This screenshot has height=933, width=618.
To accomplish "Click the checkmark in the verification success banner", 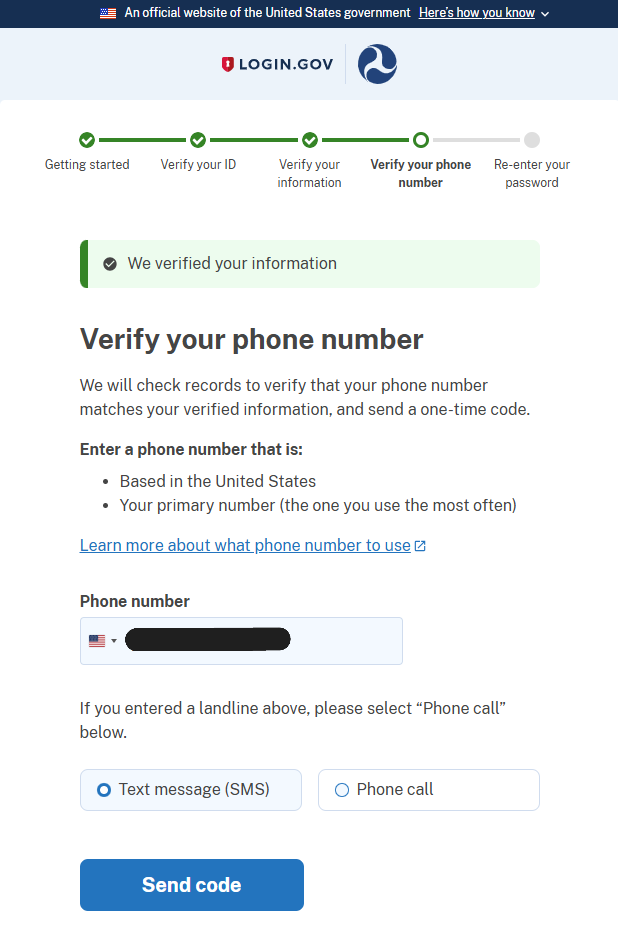I will (x=110, y=264).
